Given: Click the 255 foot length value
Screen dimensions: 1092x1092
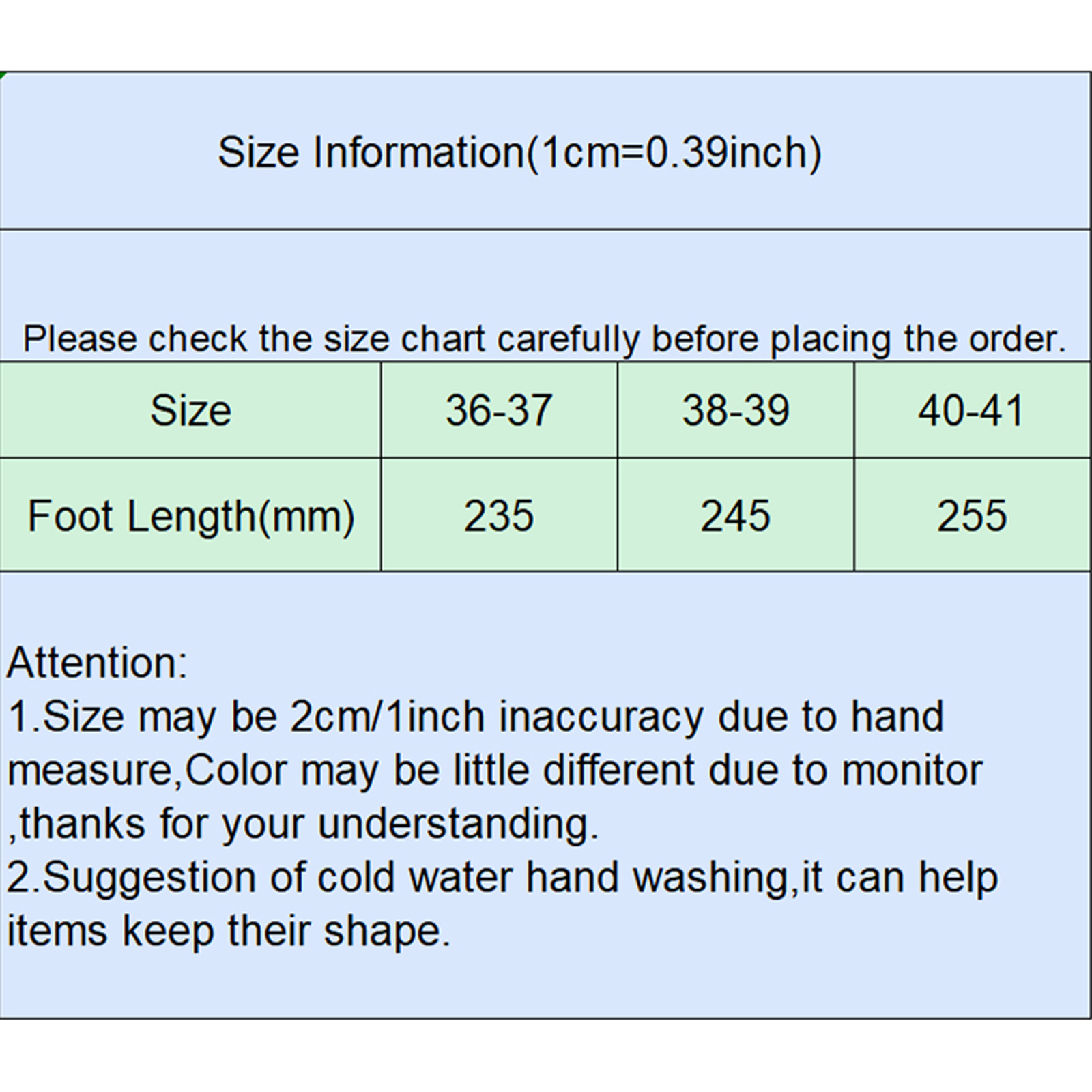Looking at the screenshot, I should (x=971, y=516).
